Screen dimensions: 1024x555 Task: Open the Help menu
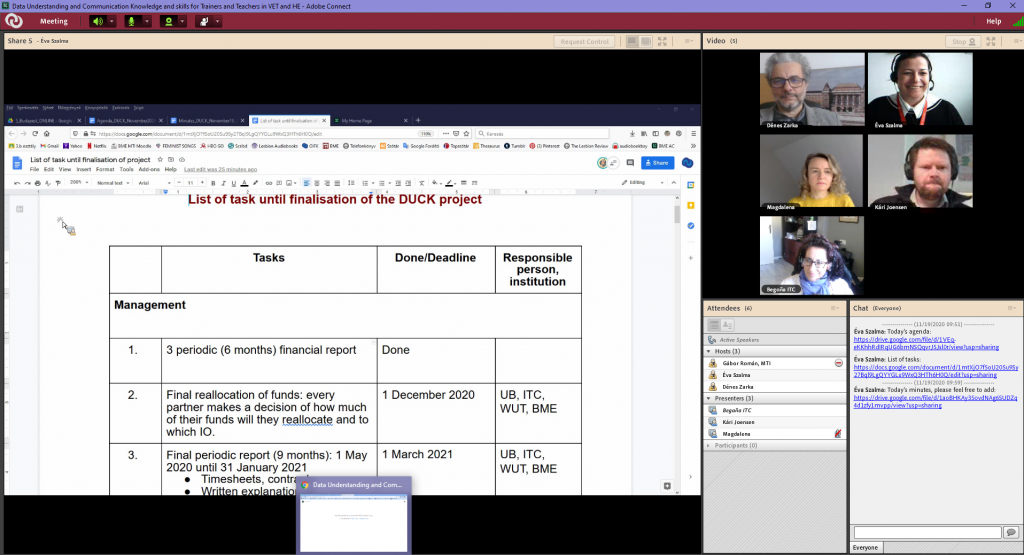point(993,21)
